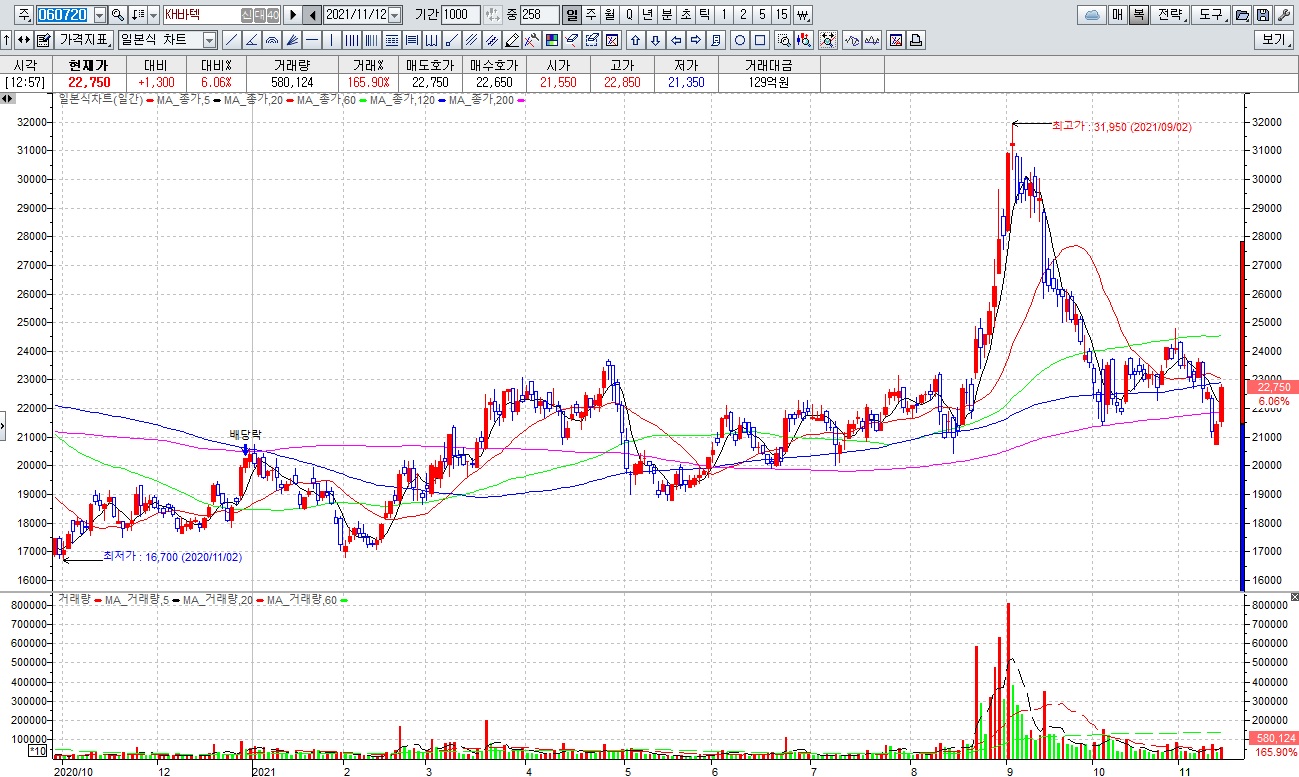The image size is (1299, 777).
Task: Open the sort list dropdown arrow
Action: tap(153, 15)
